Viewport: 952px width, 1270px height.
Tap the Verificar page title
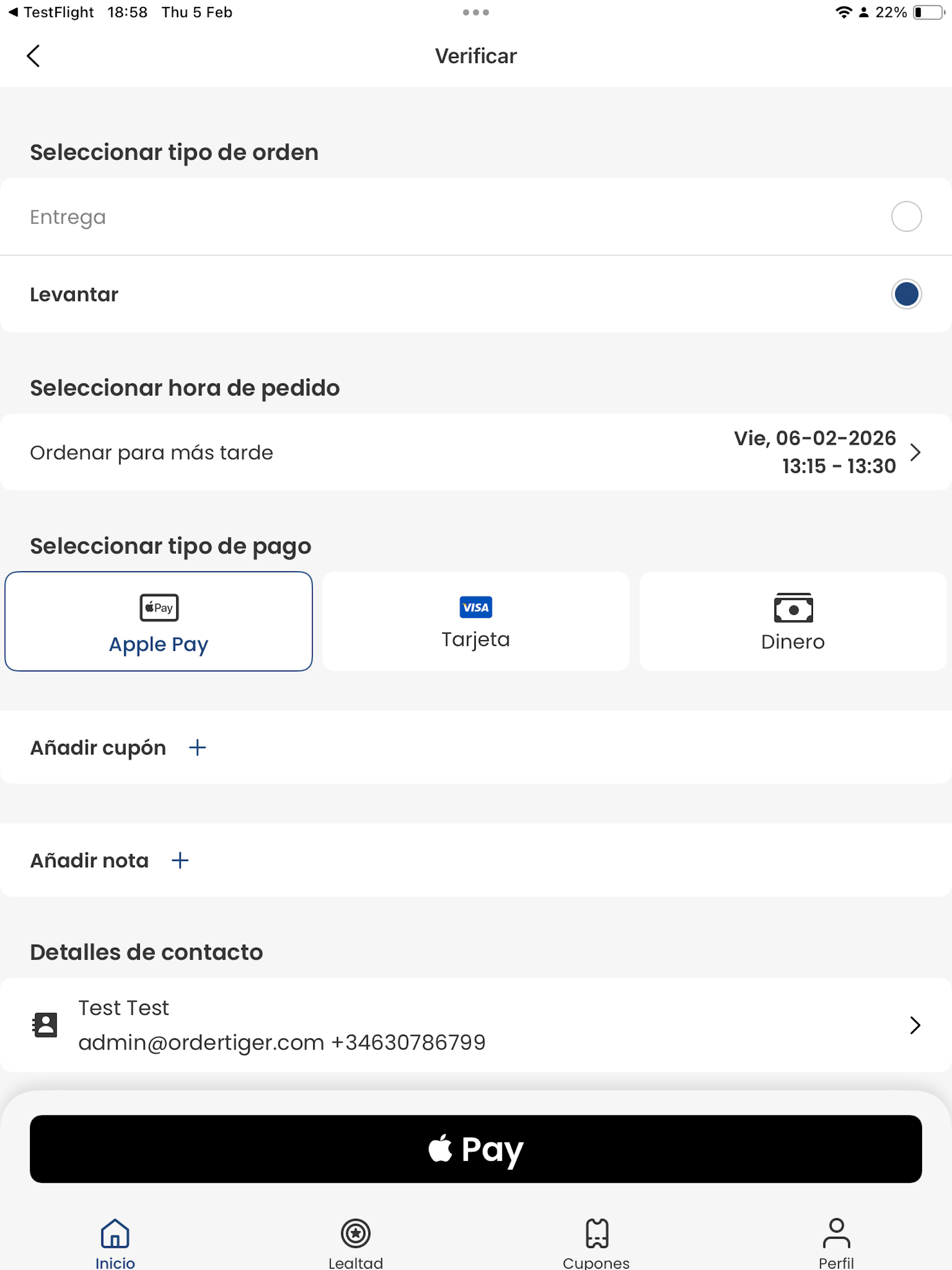(476, 56)
